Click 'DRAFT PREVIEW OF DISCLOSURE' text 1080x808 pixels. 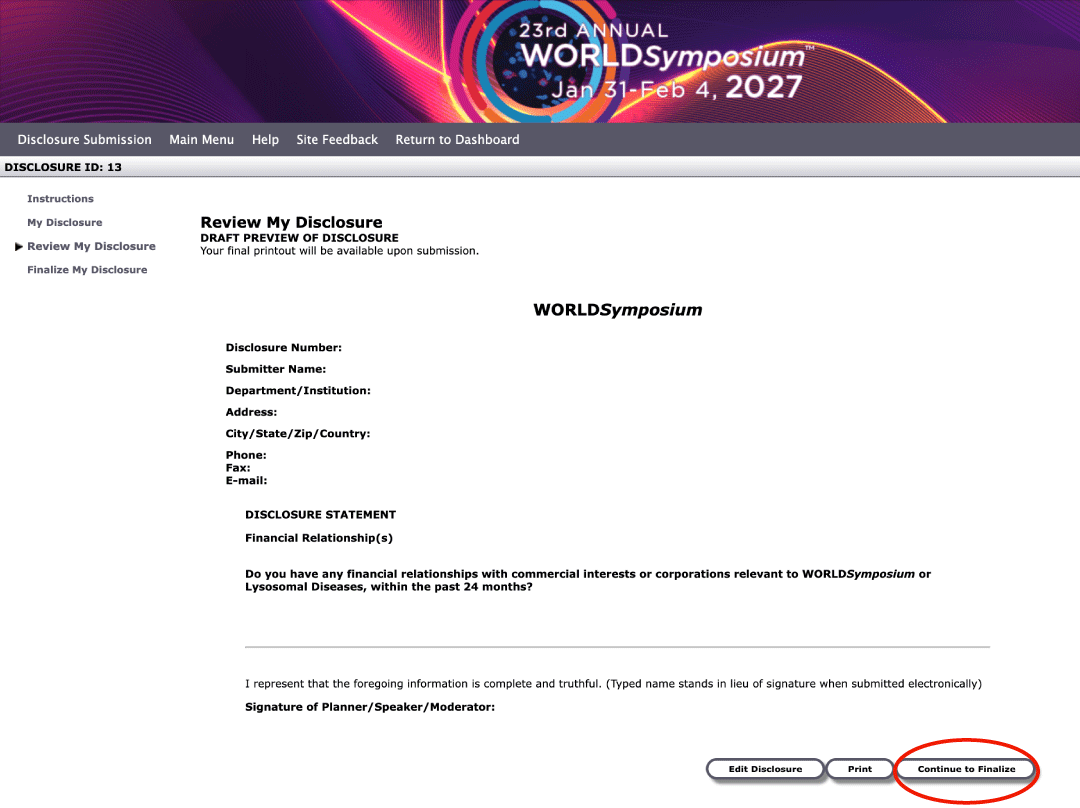[300, 238]
